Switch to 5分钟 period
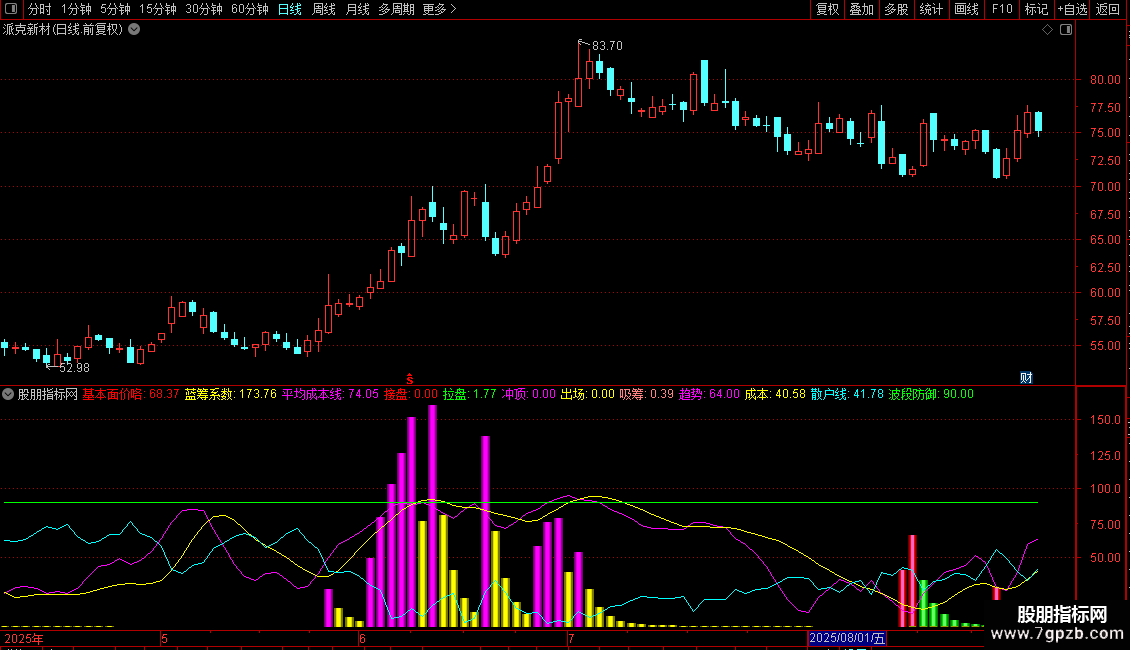The width and height of the screenshot is (1130, 650). click(x=115, y=9)
